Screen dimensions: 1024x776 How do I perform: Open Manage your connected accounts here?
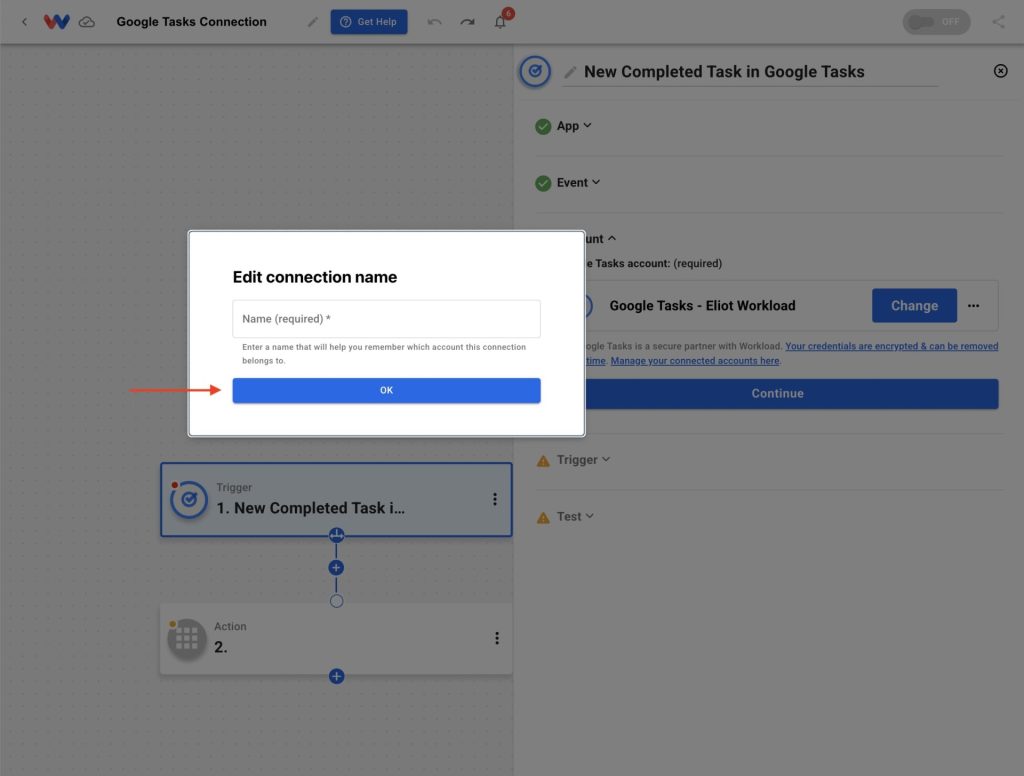[695, 361]
